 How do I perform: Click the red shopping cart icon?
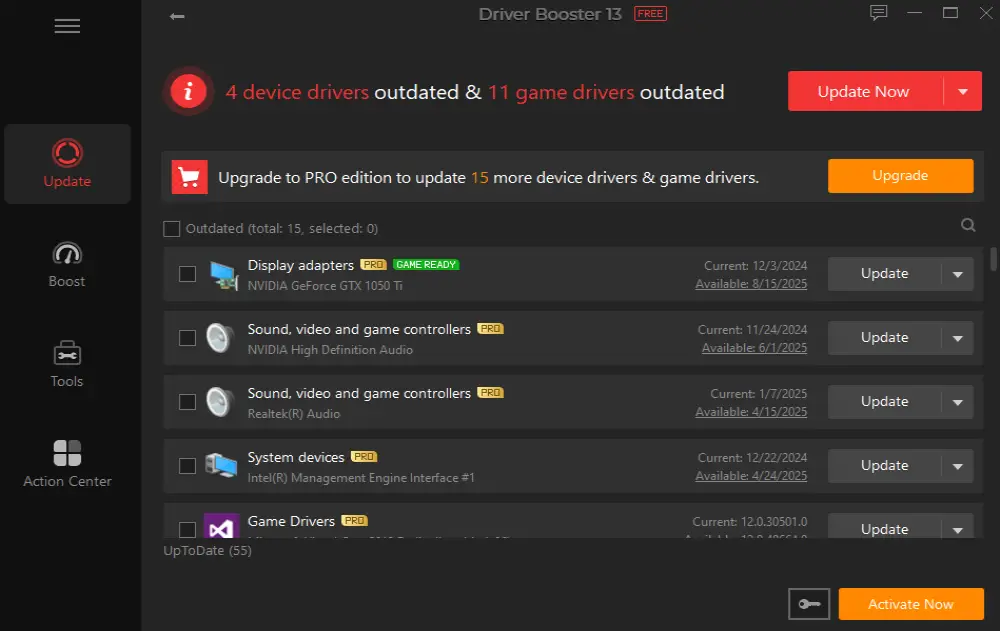[x=189, y=177]
